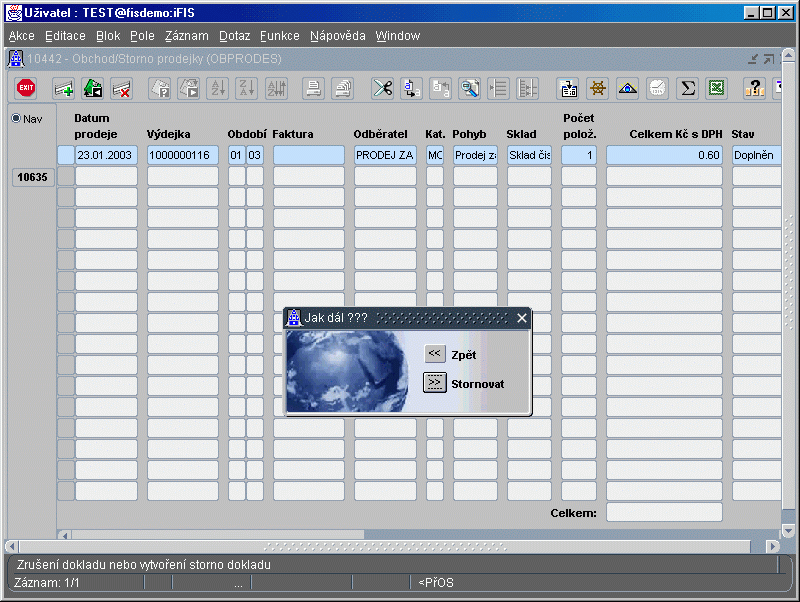The image size is (800, 602).
Task: Click the help question mark icon
Action: (x=755, y=88)
